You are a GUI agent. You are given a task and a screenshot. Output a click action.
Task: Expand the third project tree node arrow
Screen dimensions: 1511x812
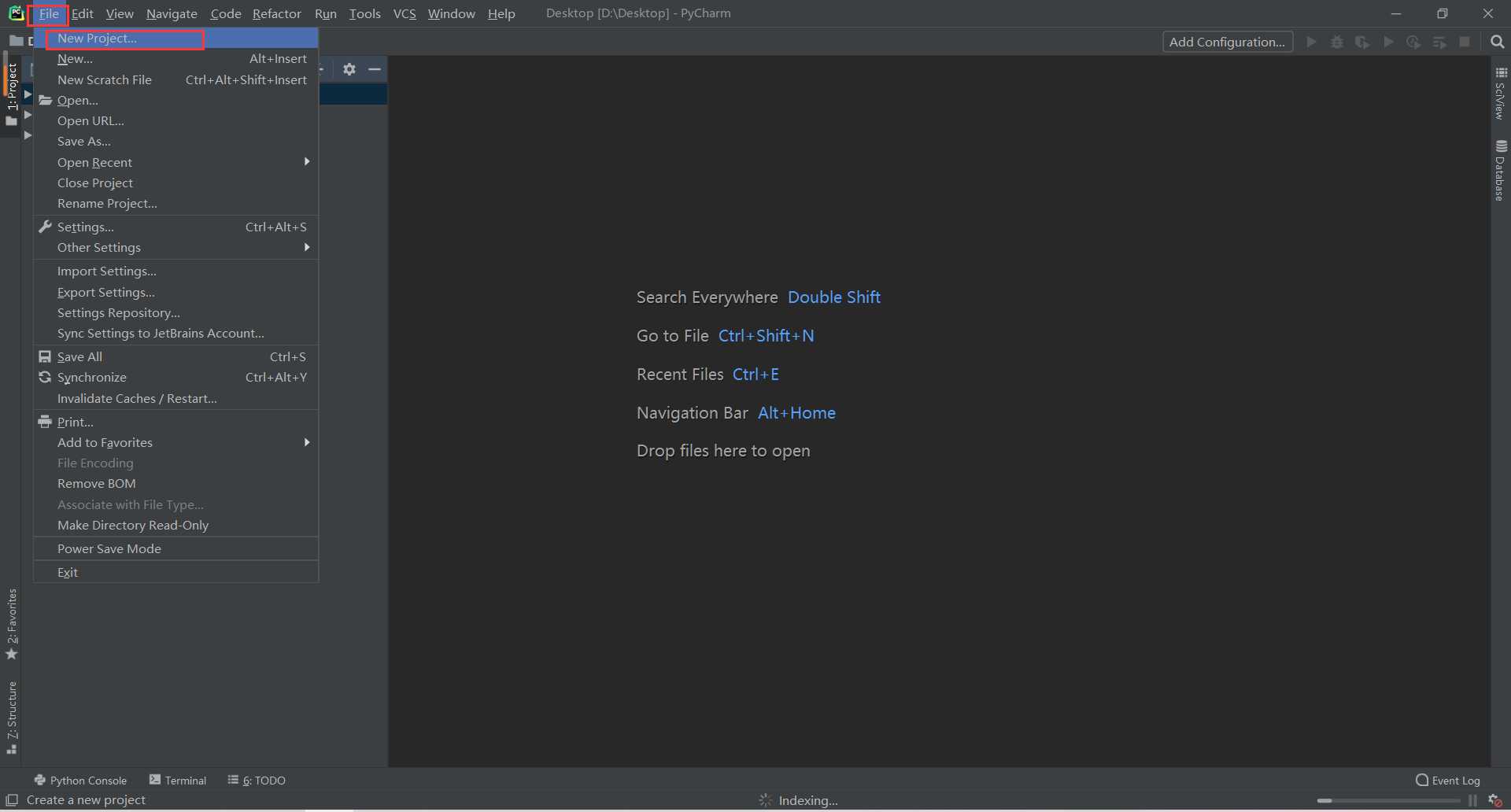coord(28,135)
